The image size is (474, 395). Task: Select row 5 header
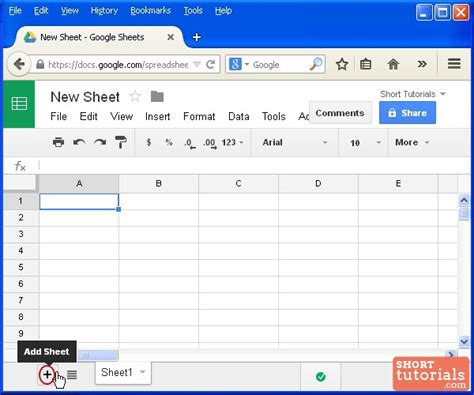tap(21, 267)
